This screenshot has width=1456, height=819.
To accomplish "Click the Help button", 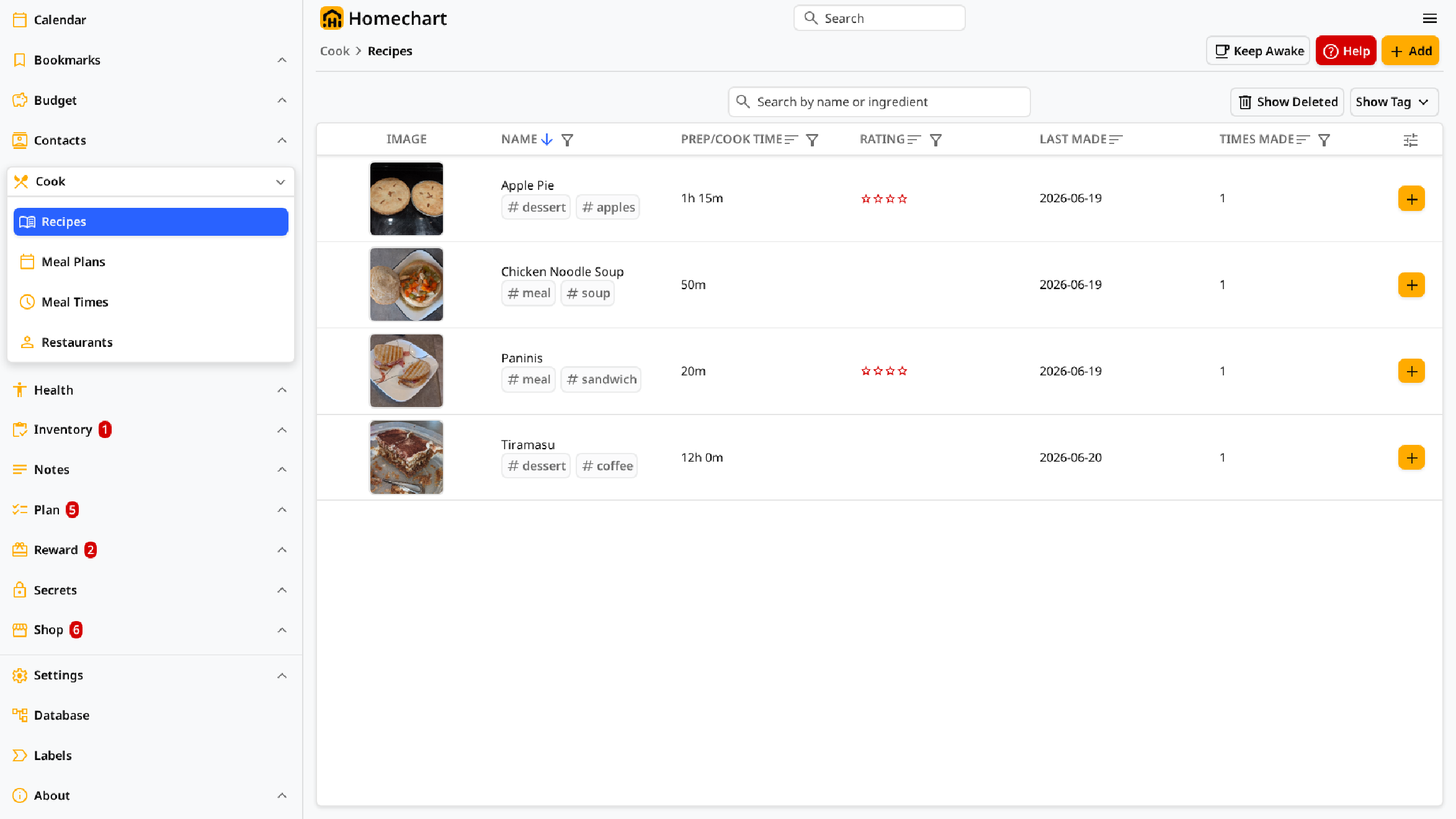I will (x=1346, y=51).
